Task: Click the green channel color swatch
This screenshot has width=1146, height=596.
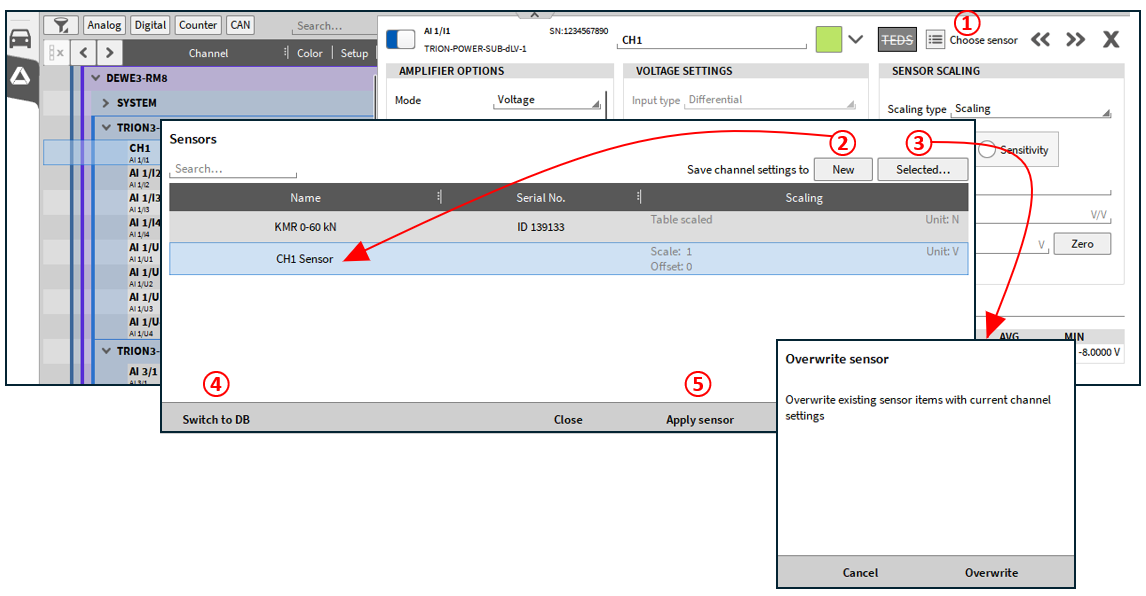Action: point(828,40)
